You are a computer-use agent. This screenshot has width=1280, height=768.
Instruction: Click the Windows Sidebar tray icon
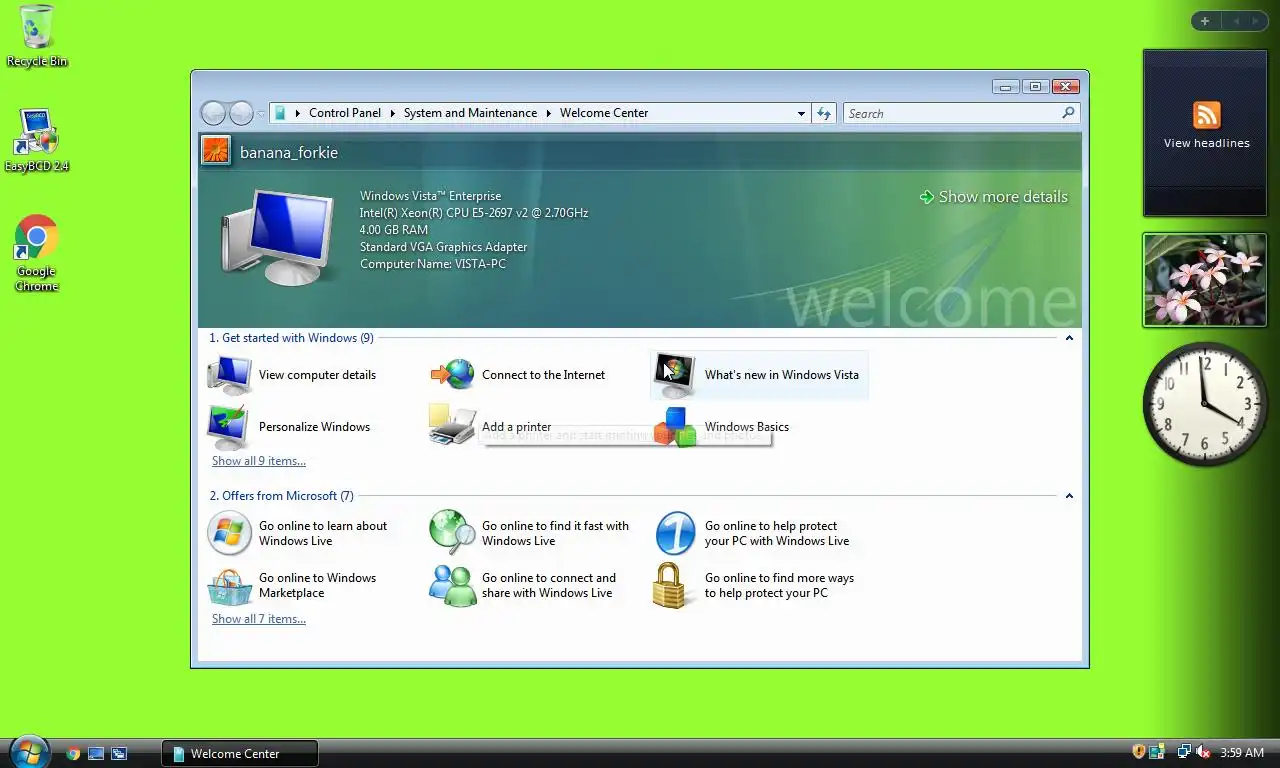(x=1158, y=752)
